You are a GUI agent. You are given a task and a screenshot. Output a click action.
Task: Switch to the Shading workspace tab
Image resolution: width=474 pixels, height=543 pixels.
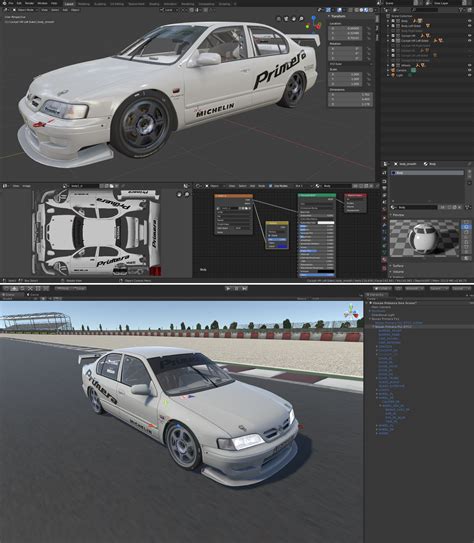click(154, 4)
